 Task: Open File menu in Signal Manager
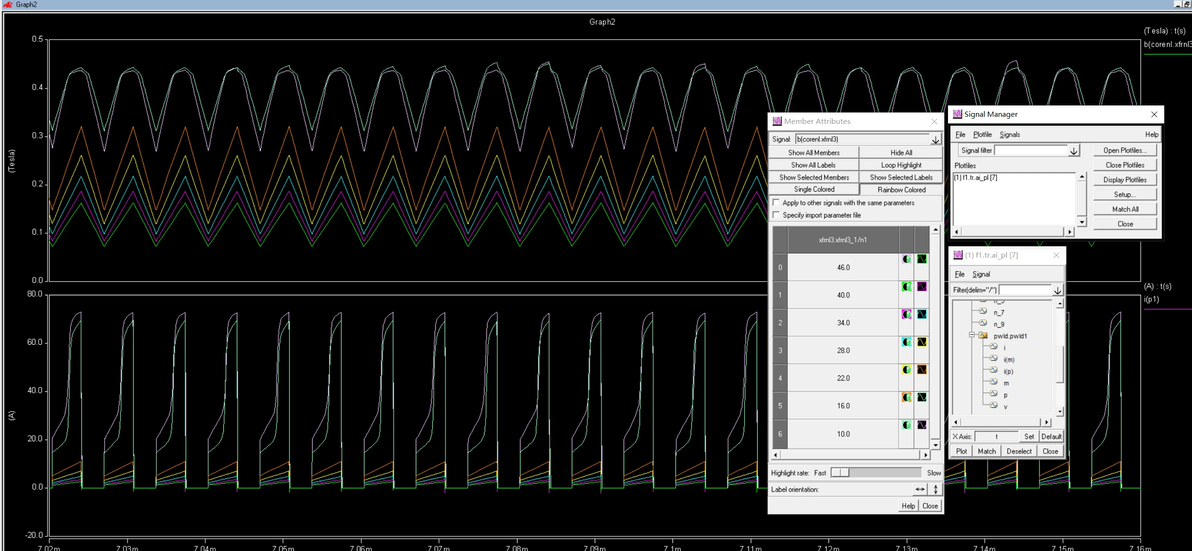pos(960,135)
